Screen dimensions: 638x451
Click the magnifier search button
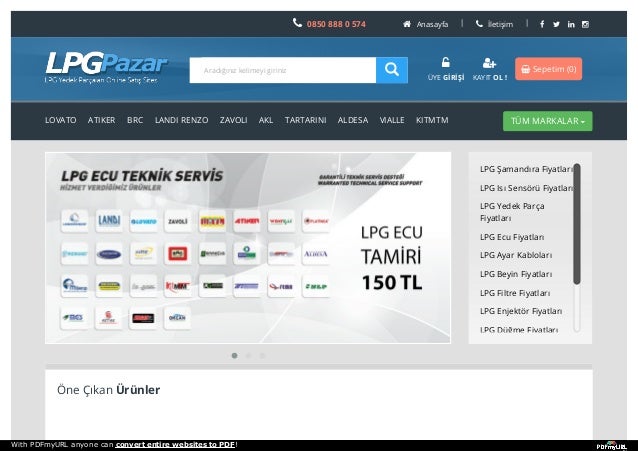pos(392,70)
